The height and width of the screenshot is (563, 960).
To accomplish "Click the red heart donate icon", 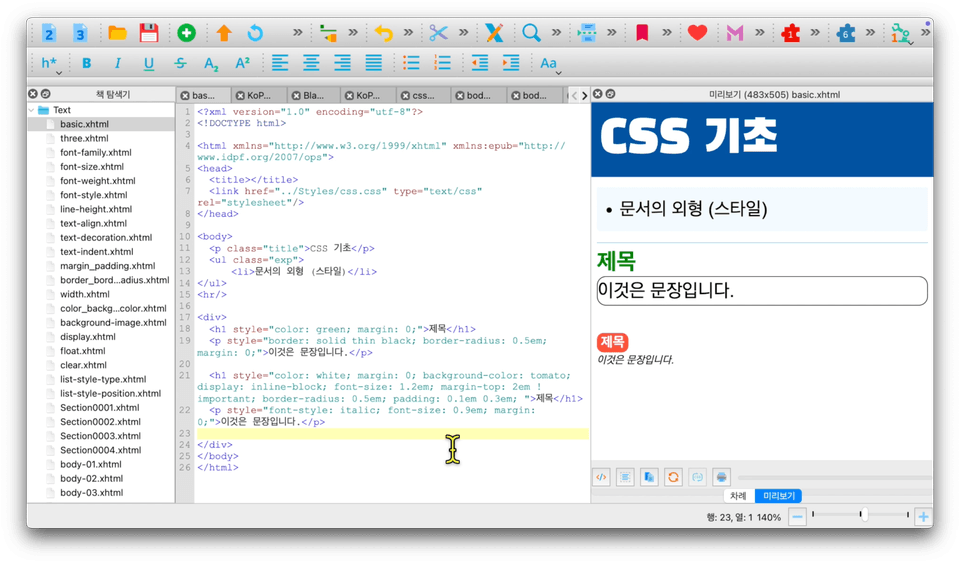I will tap(697, 32).
